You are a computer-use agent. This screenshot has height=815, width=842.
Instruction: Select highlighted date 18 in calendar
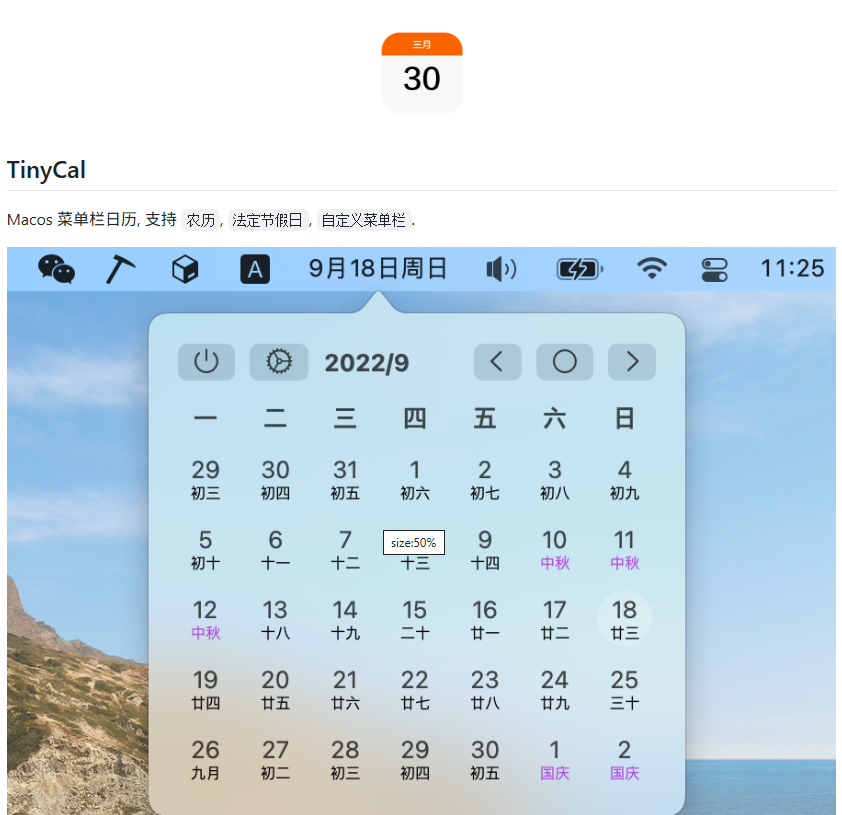click(624, 619)
